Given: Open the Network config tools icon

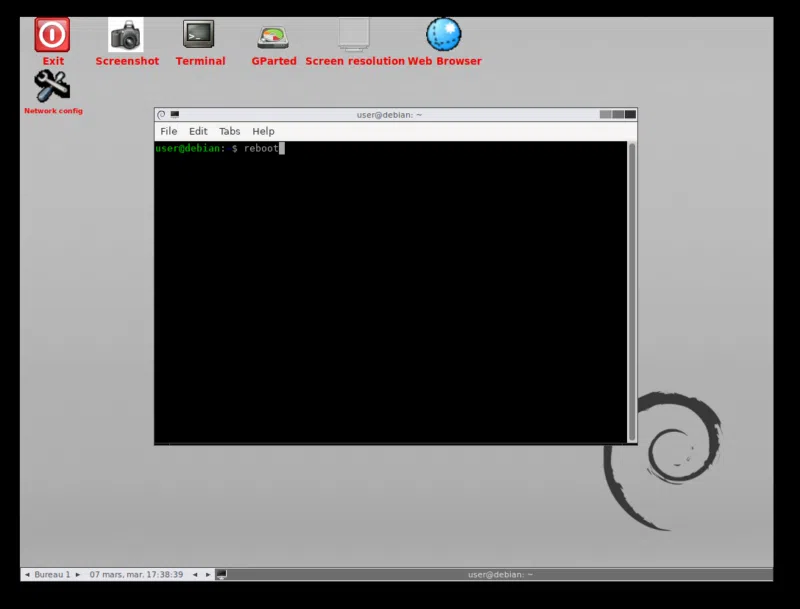Looking at the screenshot, I should click(x=52, y=87).
